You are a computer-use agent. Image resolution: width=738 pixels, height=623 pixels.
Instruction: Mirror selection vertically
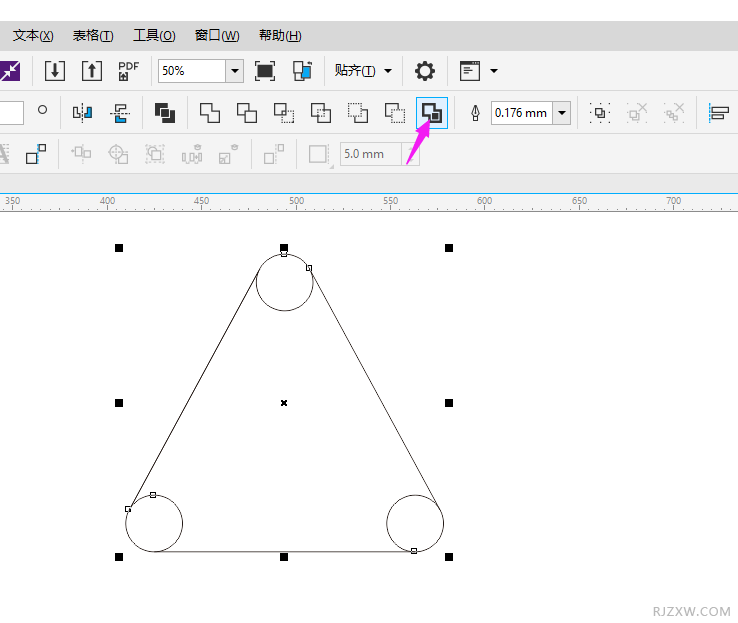tap(120, 113)
